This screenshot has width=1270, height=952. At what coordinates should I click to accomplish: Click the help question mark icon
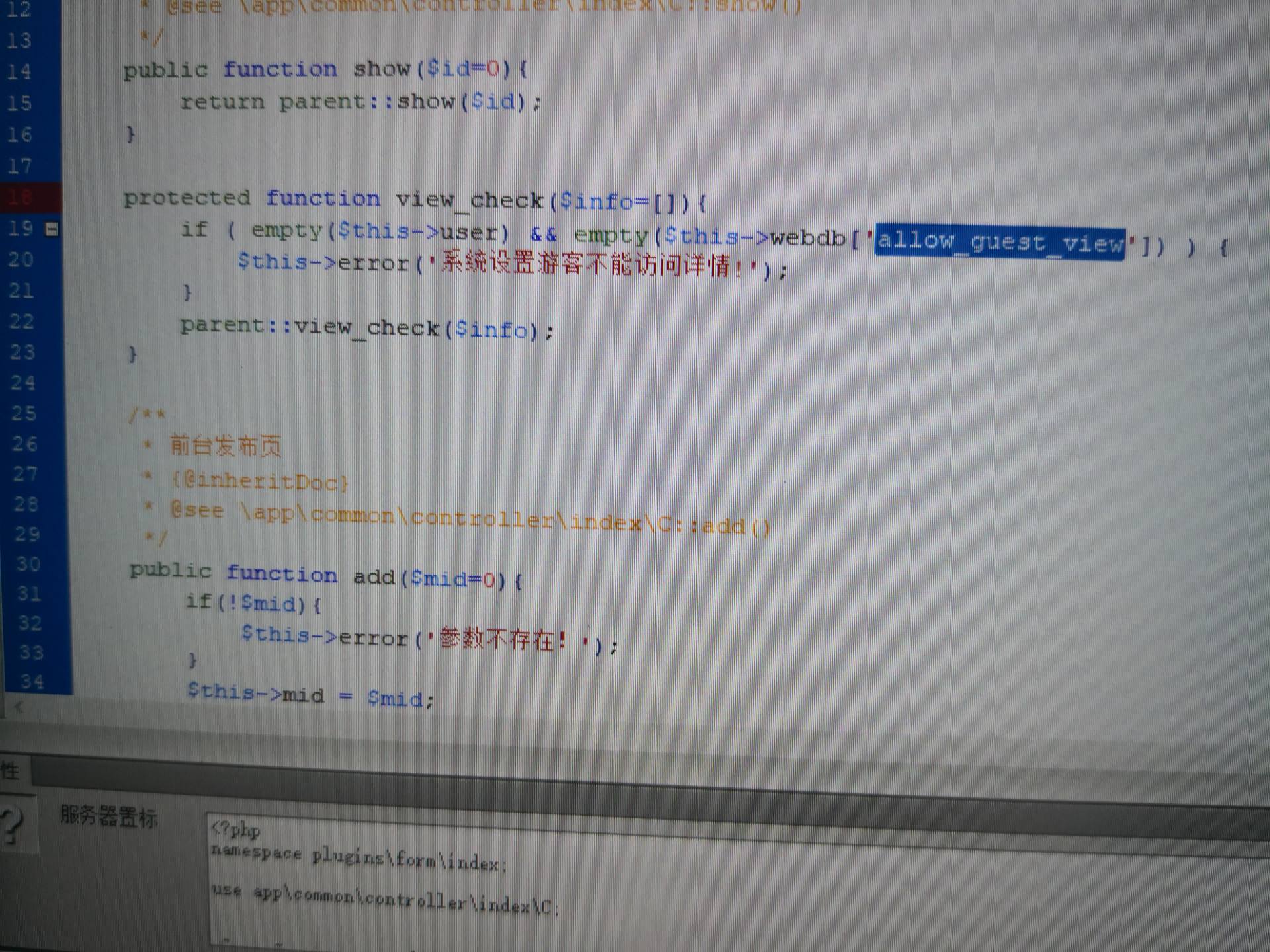13,826
